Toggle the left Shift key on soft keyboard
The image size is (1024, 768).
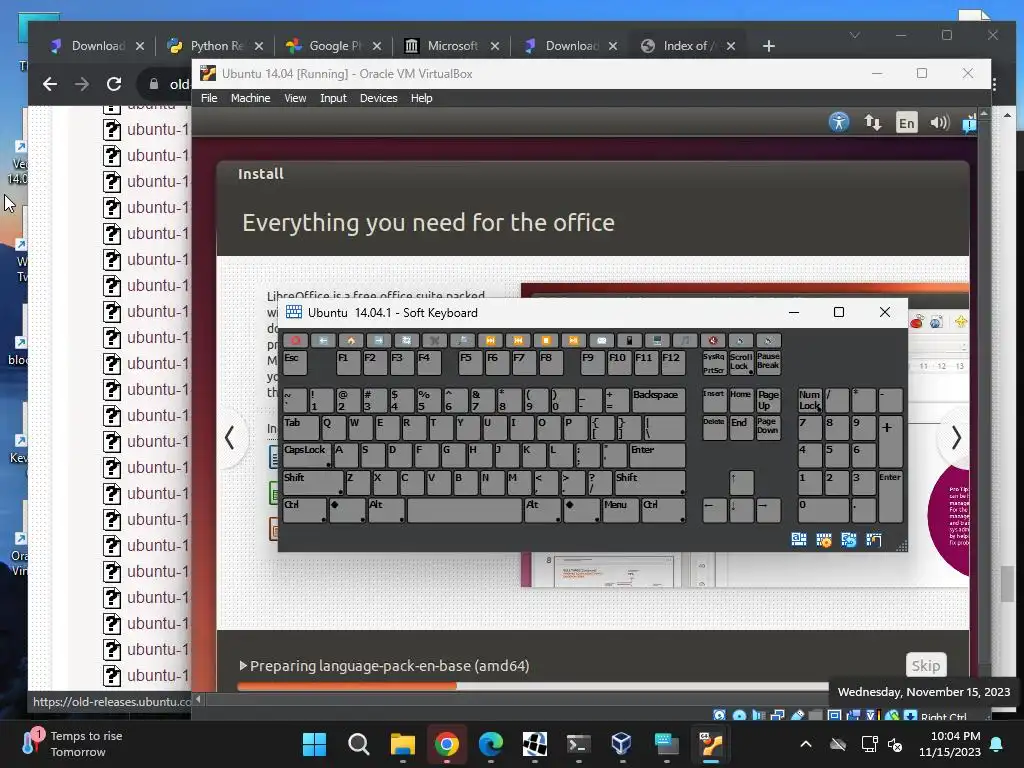tap(313, 483)
